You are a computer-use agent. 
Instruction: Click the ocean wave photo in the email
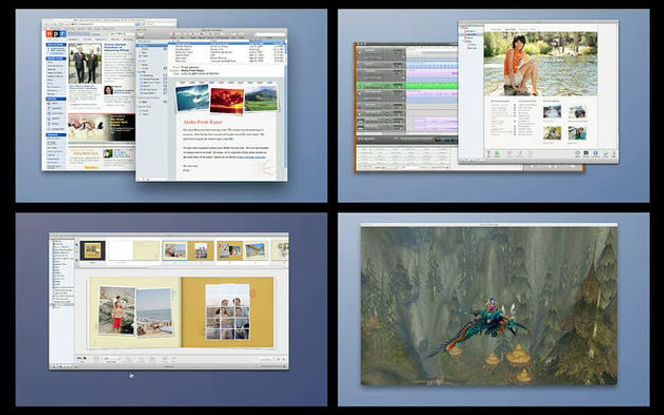click(x=192, y=98)
